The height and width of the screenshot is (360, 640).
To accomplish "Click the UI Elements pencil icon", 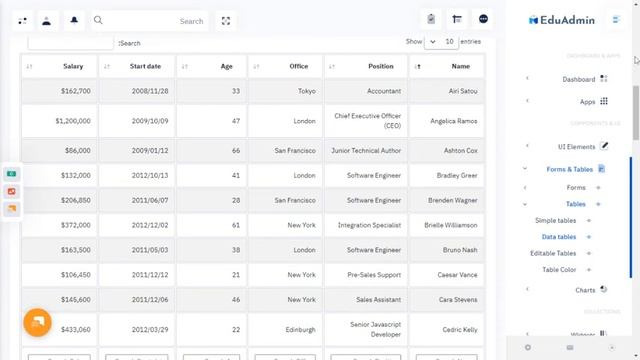I will [604, 146].
